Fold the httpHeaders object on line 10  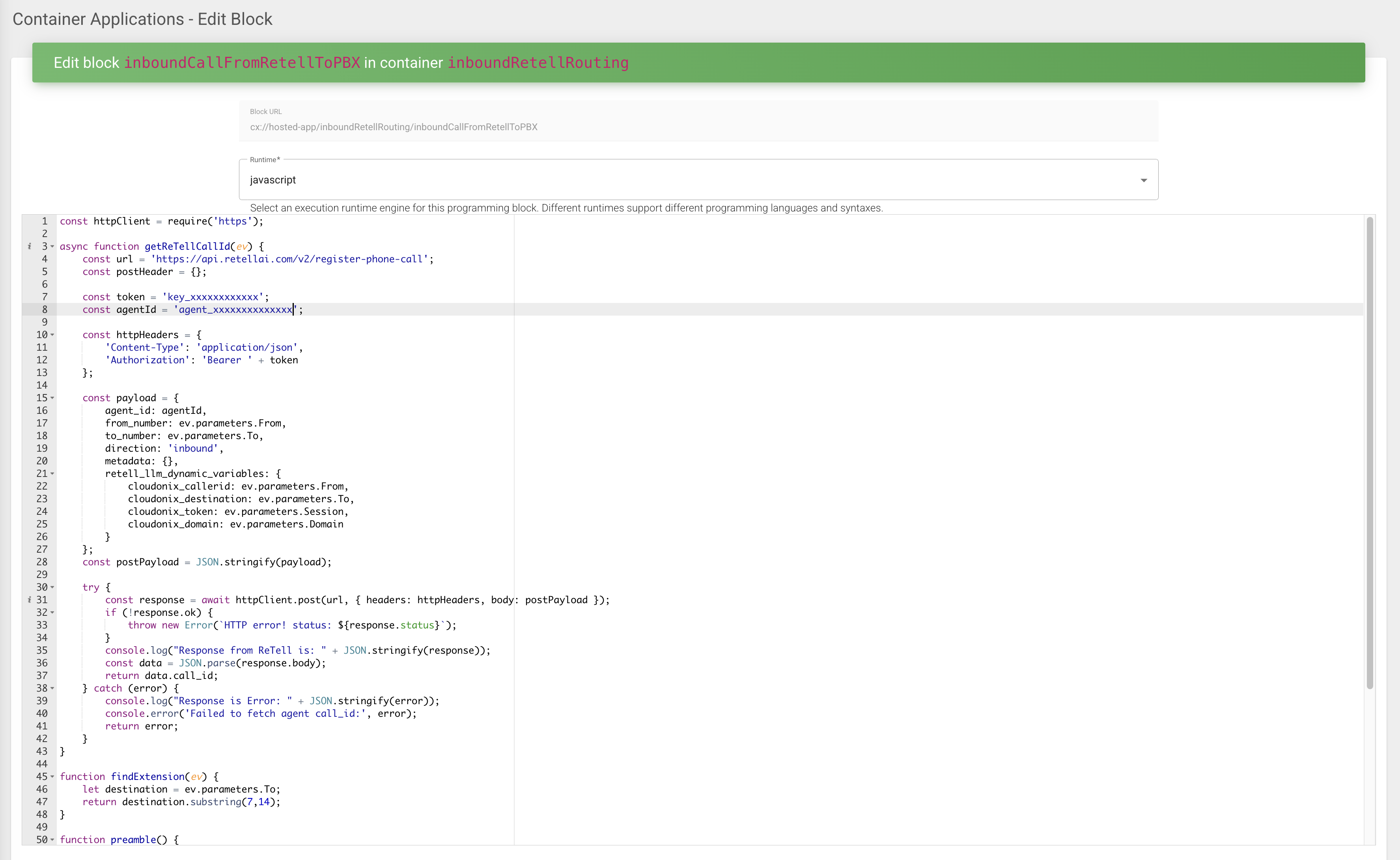52,335
